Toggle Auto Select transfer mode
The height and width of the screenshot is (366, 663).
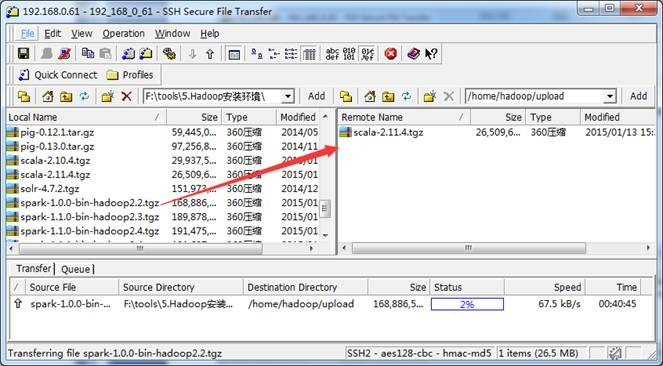coord(367,54)
